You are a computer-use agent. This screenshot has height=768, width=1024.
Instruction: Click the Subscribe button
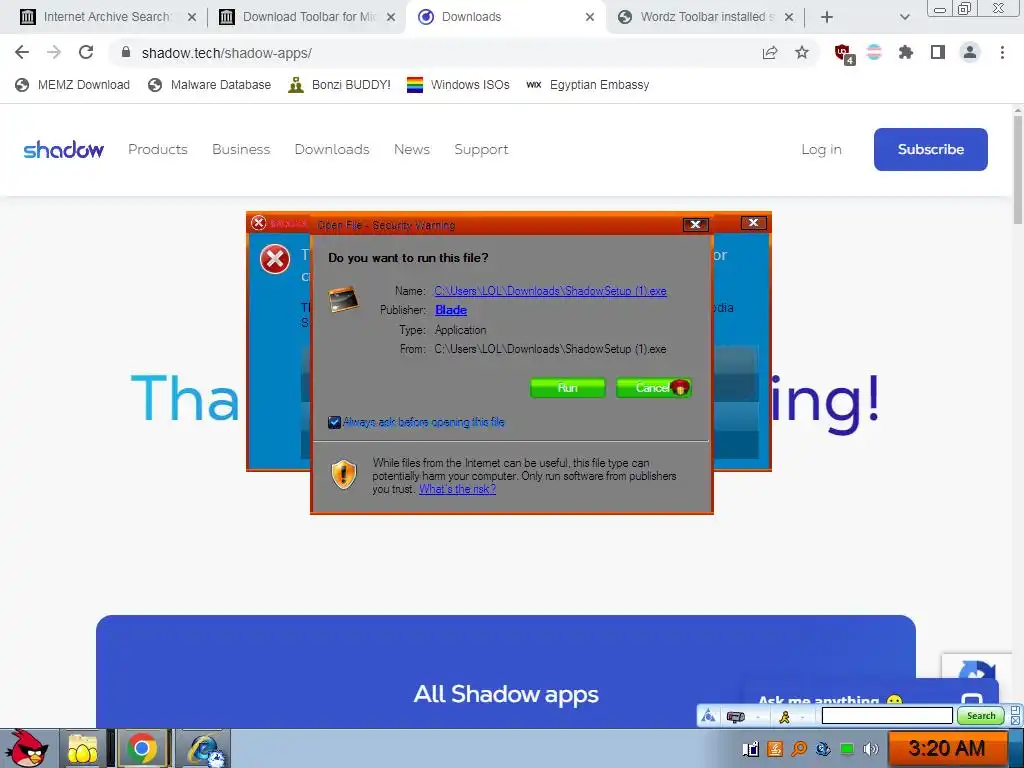[x=931, y=150]
